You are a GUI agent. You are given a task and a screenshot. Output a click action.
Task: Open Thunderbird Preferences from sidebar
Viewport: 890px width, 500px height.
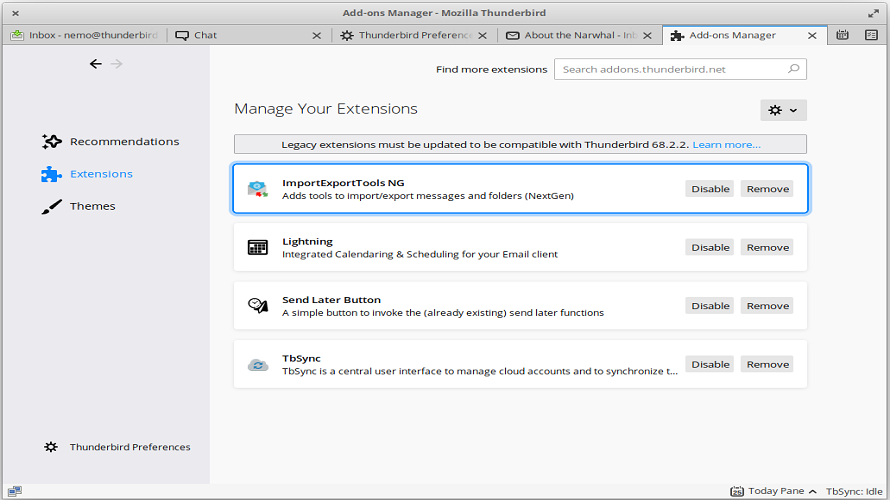pyautogui.click(x=117, y=447)
